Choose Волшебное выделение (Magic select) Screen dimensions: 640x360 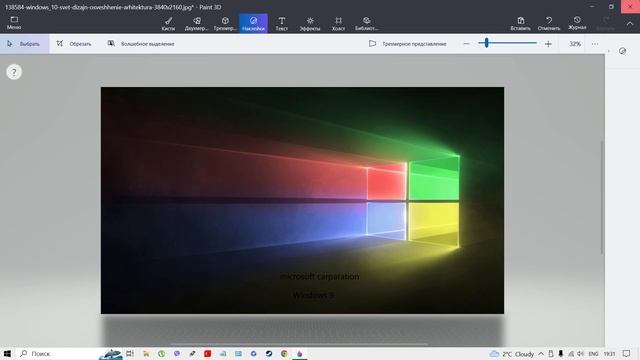[x=141, y=44]
